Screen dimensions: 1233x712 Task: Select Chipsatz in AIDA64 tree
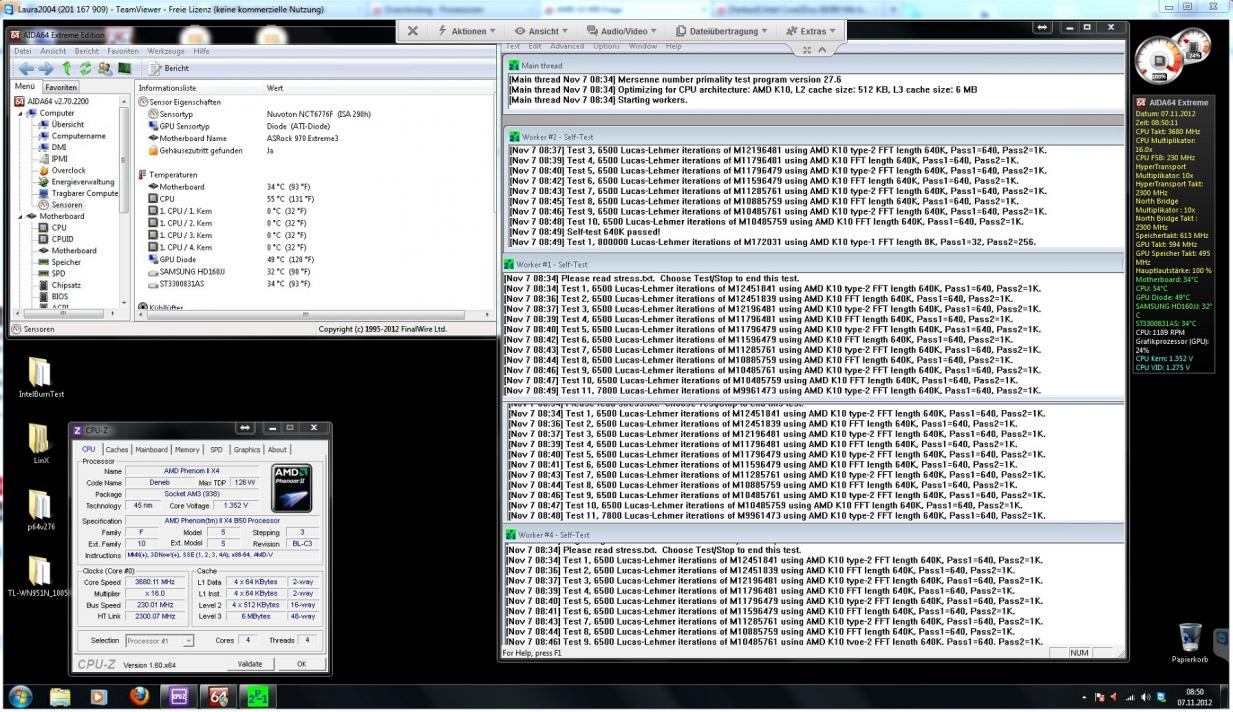(x=59, y=284)
